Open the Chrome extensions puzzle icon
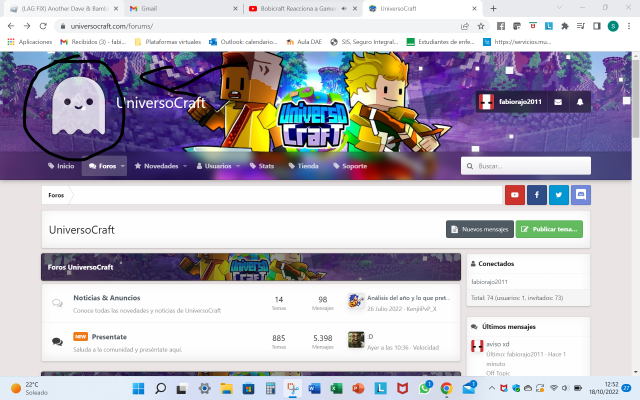This screenshot has height=400, width=640. 565,26
